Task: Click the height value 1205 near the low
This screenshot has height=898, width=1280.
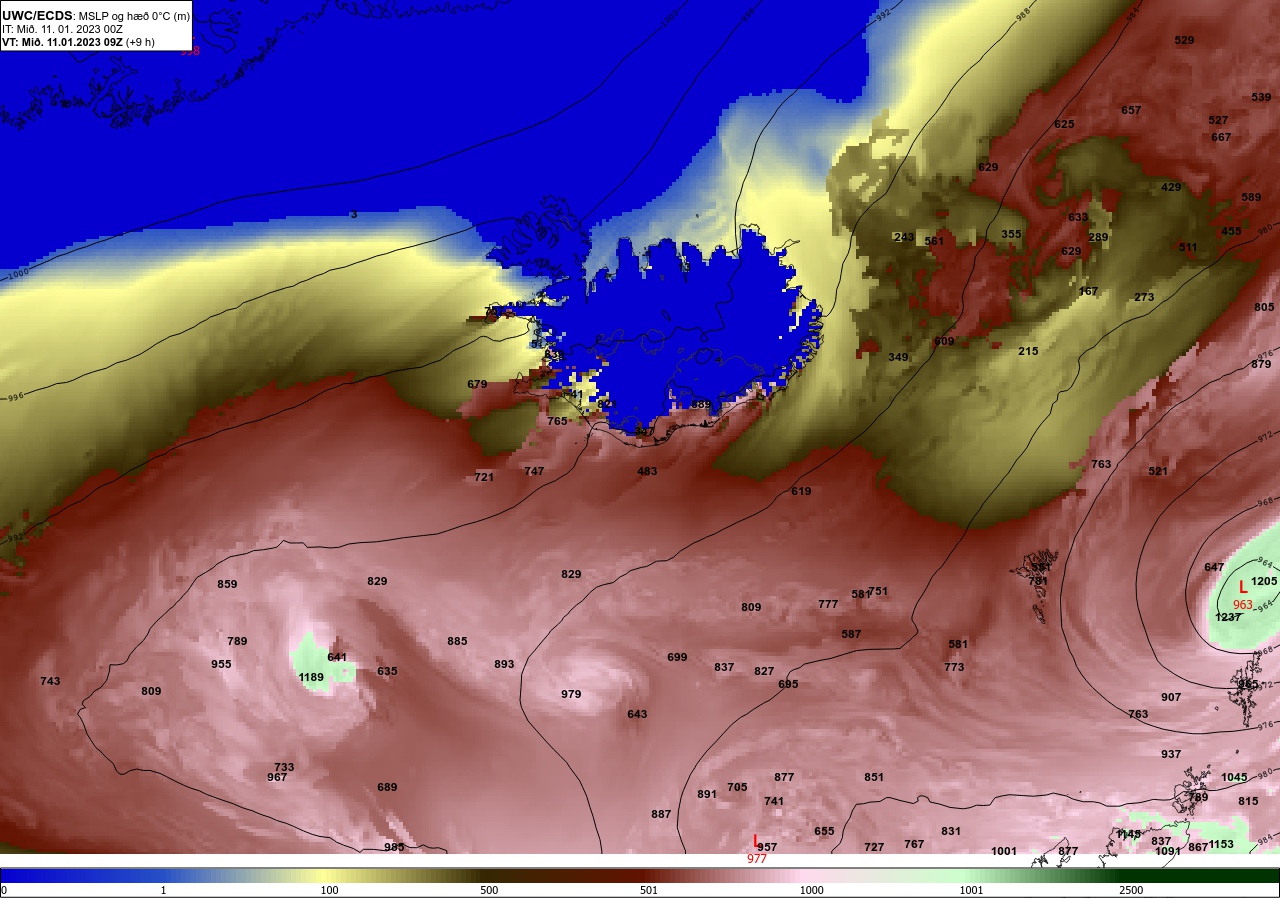Action: (1264, 581)
